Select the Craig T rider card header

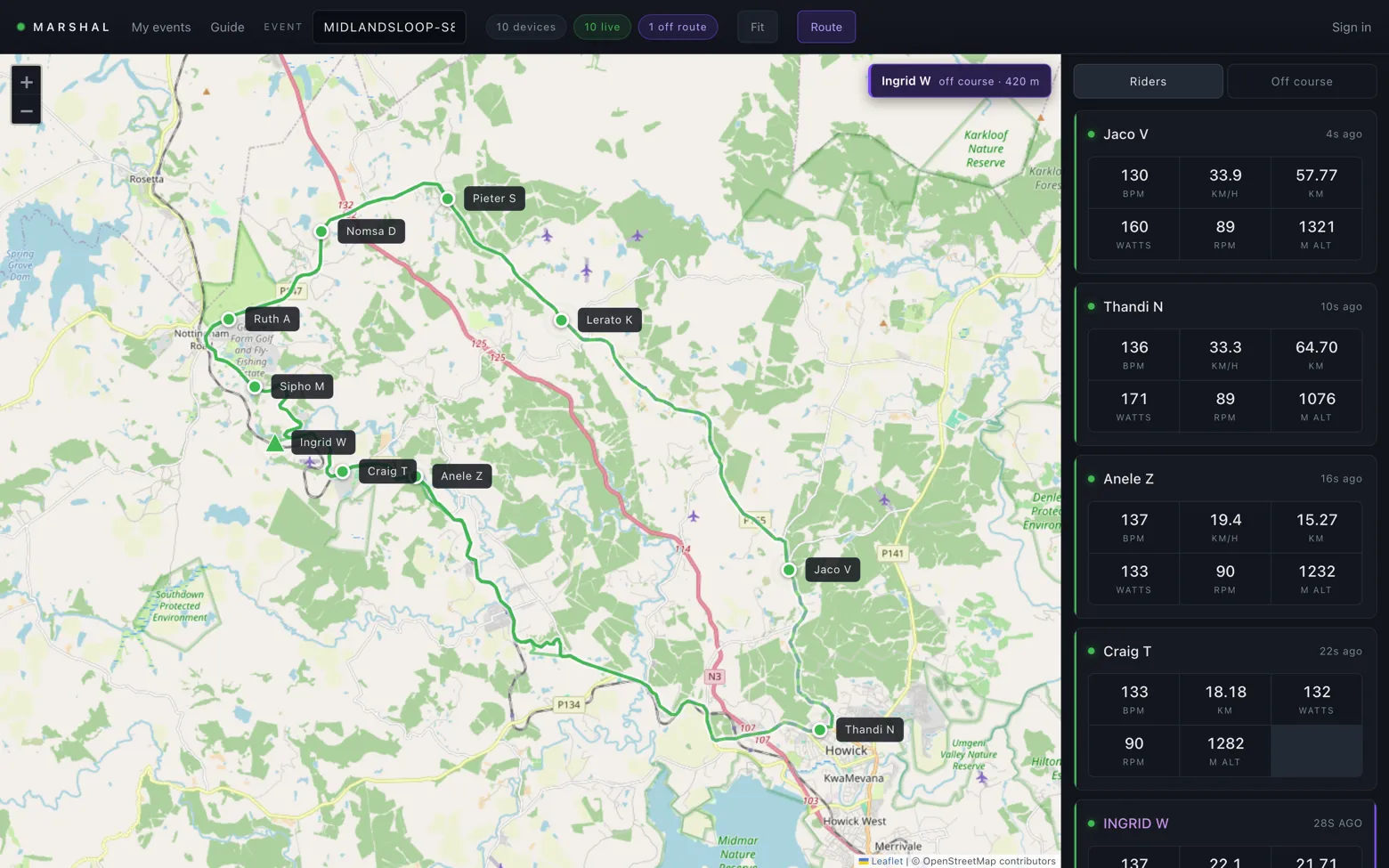1225,652
